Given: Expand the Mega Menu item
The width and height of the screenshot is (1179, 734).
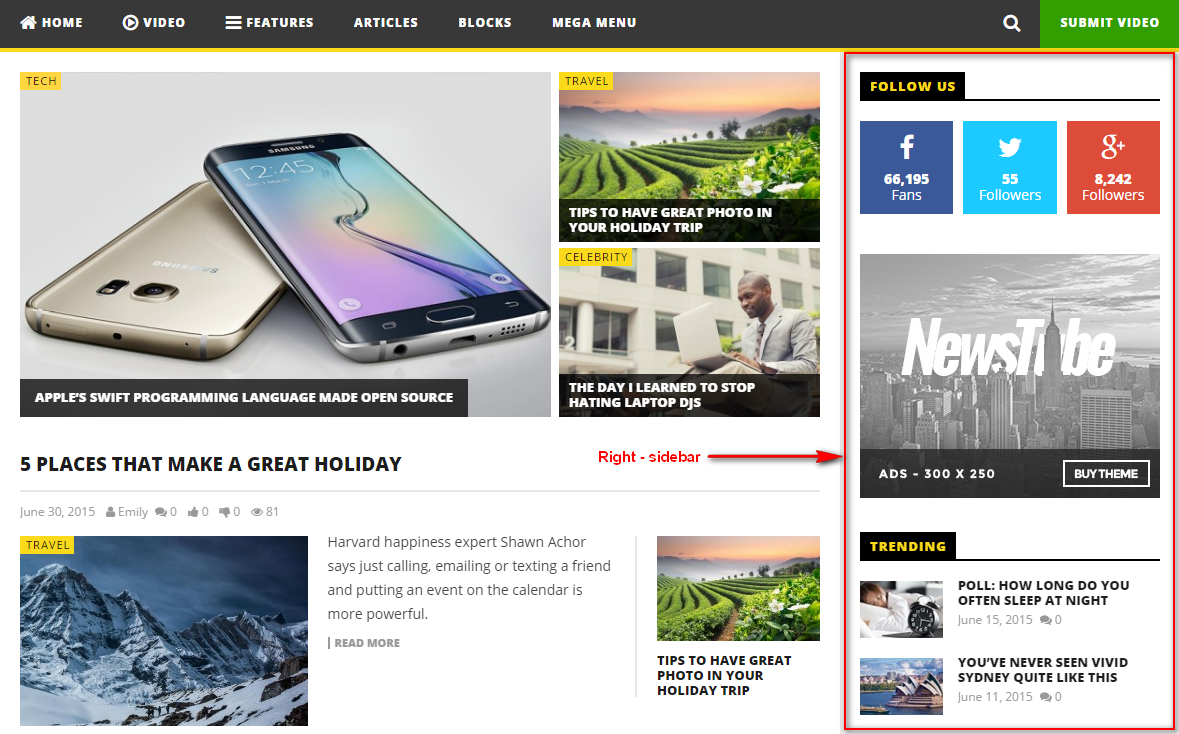Looking at the screenshot, I should (x=594, y=23).
